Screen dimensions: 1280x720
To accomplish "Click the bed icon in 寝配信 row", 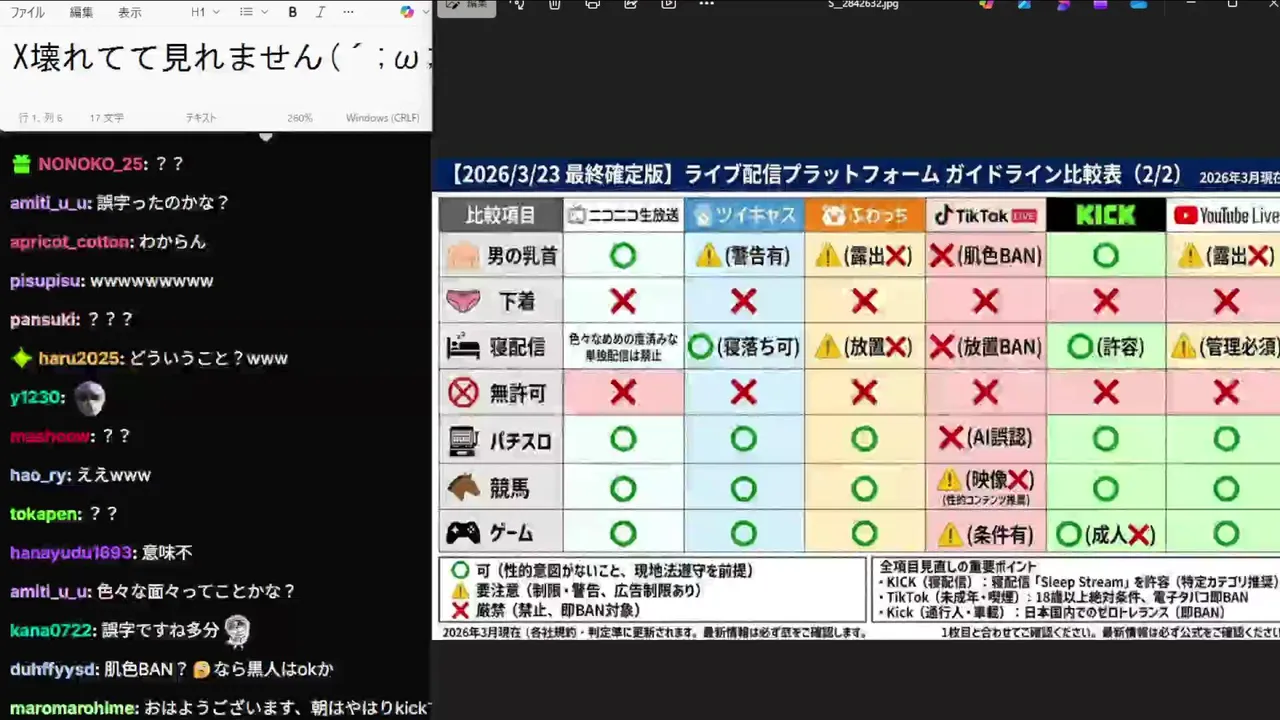I will pos(461,347).
